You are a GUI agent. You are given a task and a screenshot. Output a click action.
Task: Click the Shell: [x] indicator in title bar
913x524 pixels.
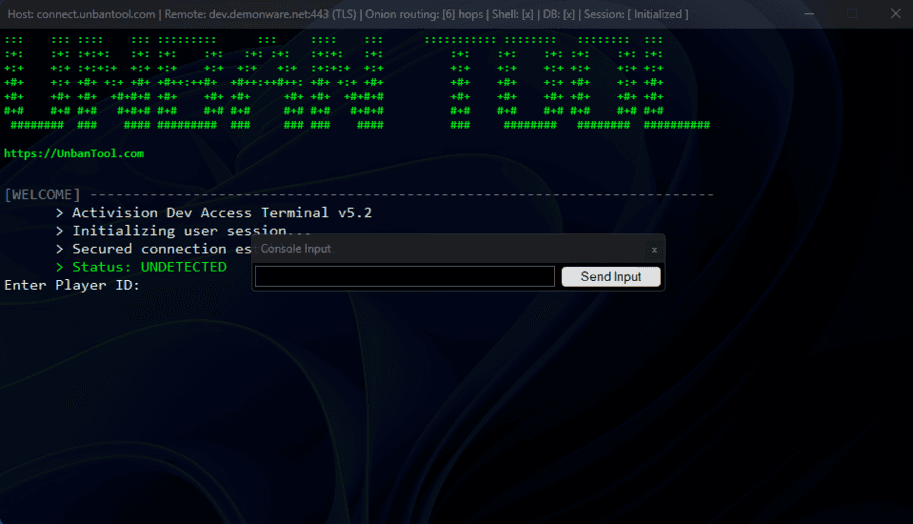512,14
